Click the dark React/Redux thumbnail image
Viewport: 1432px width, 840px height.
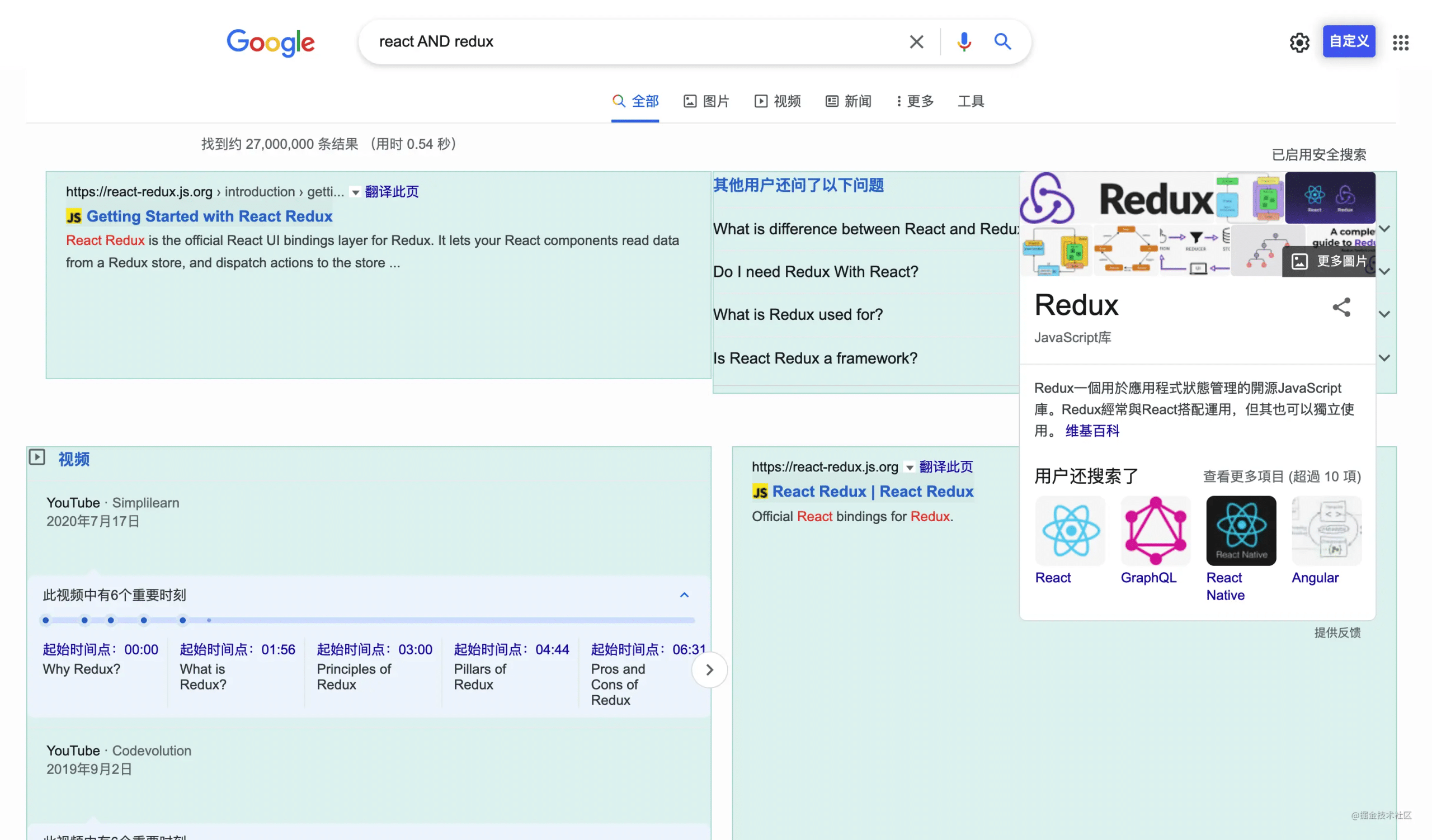[1330, 197]
